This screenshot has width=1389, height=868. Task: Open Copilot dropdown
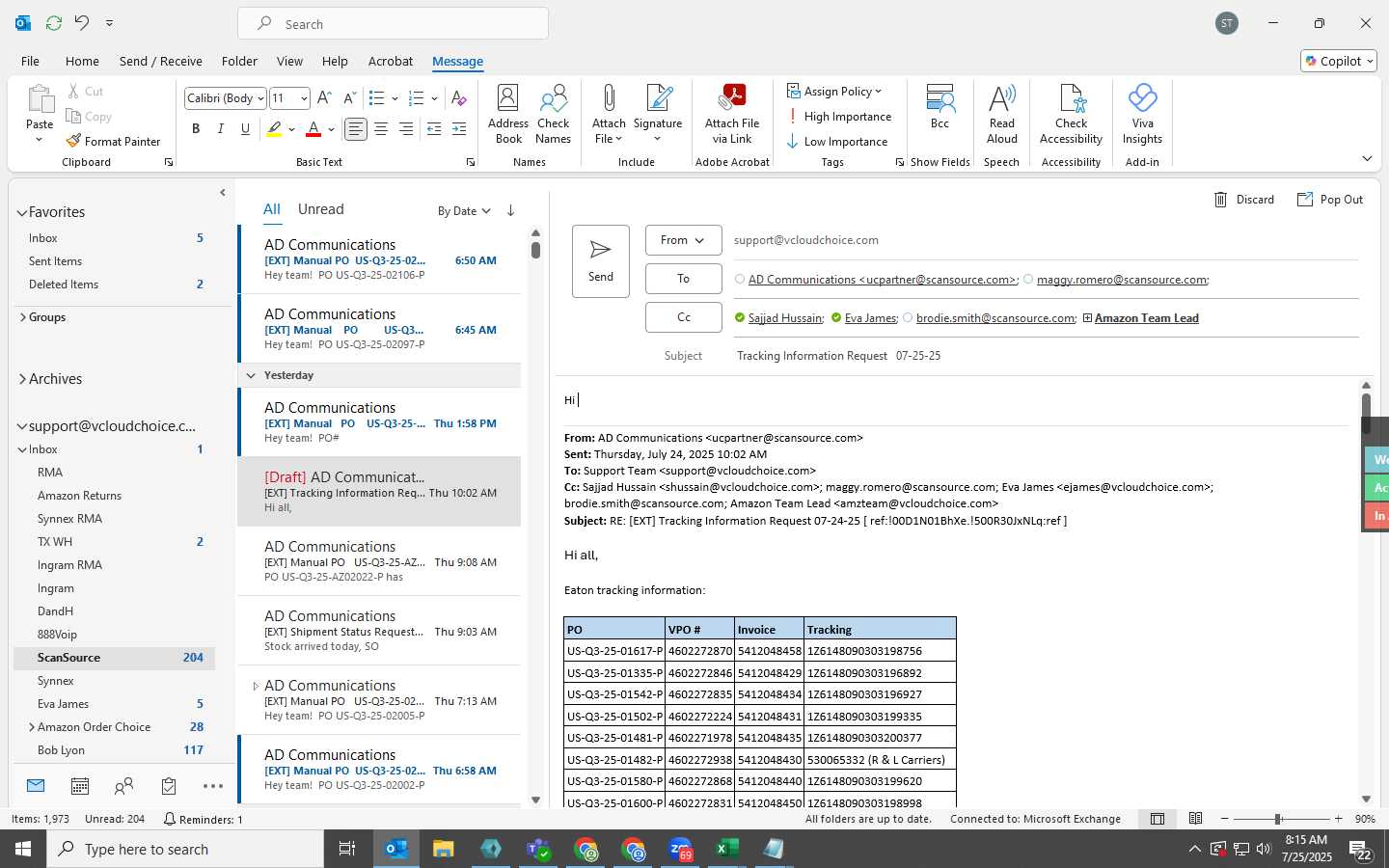pos(1339,61)
